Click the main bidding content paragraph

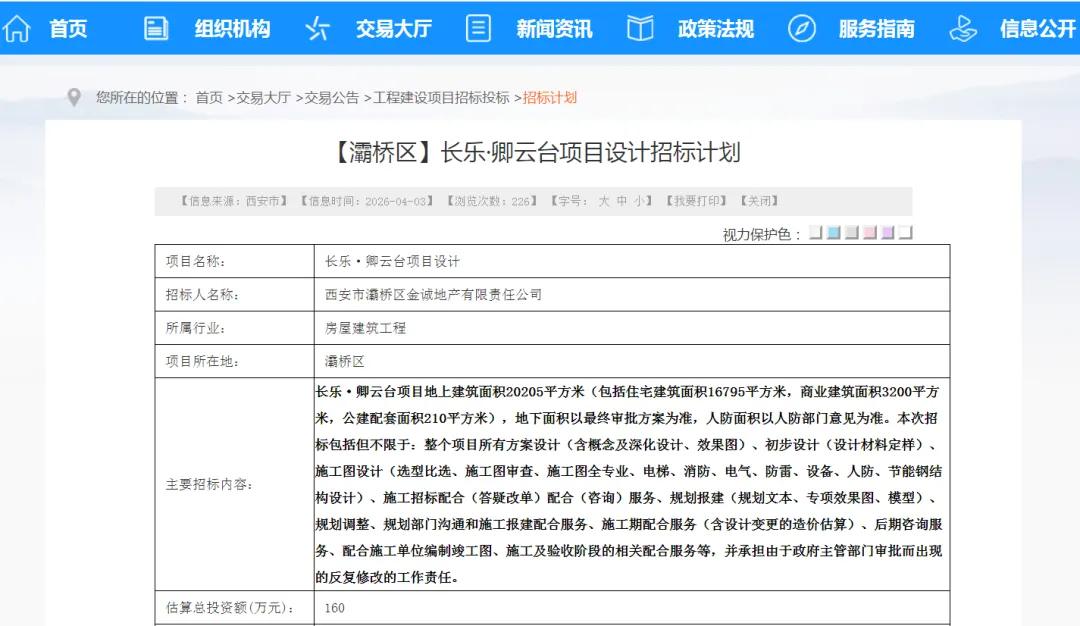click(629, 484)
